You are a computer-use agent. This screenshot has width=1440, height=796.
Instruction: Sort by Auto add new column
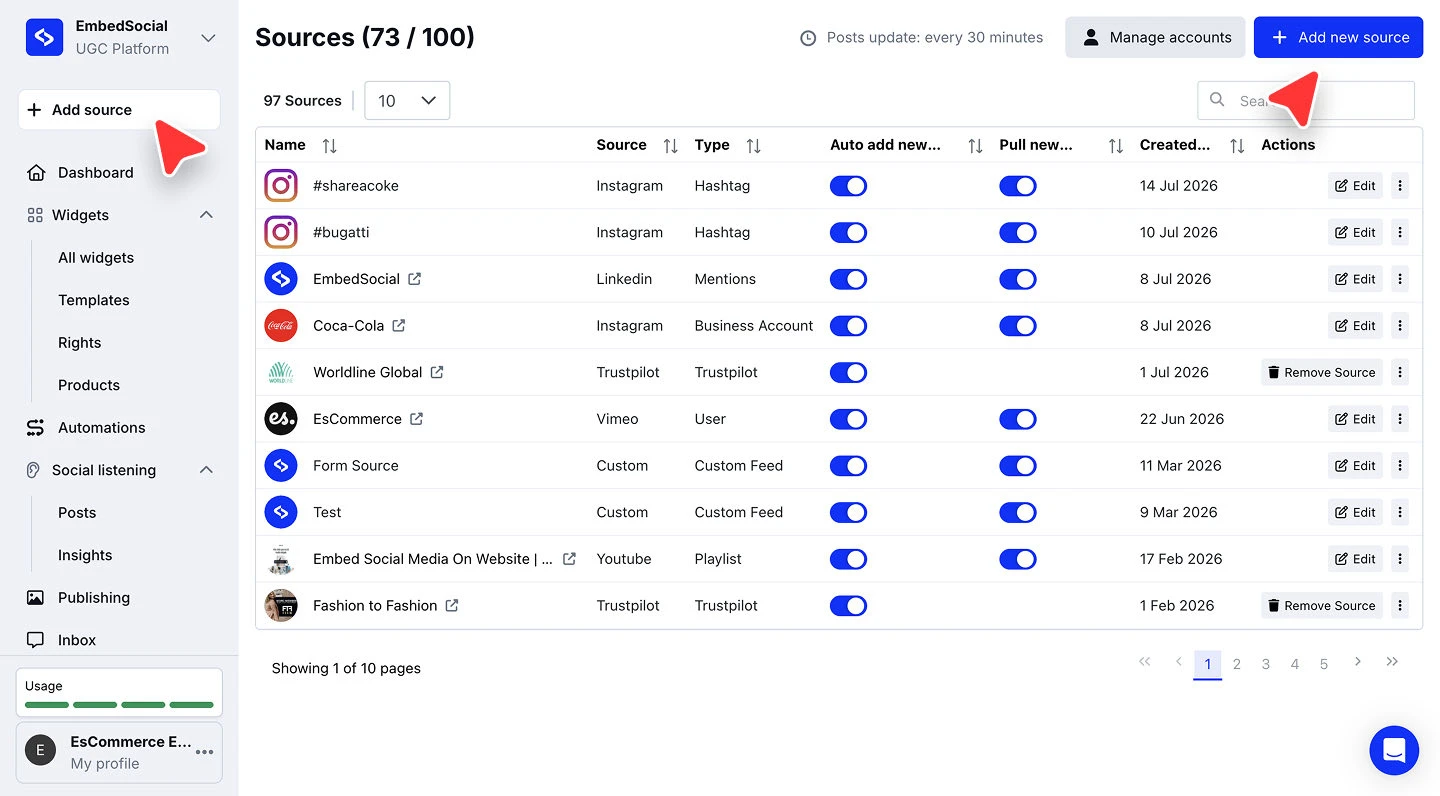coord(975,146)
